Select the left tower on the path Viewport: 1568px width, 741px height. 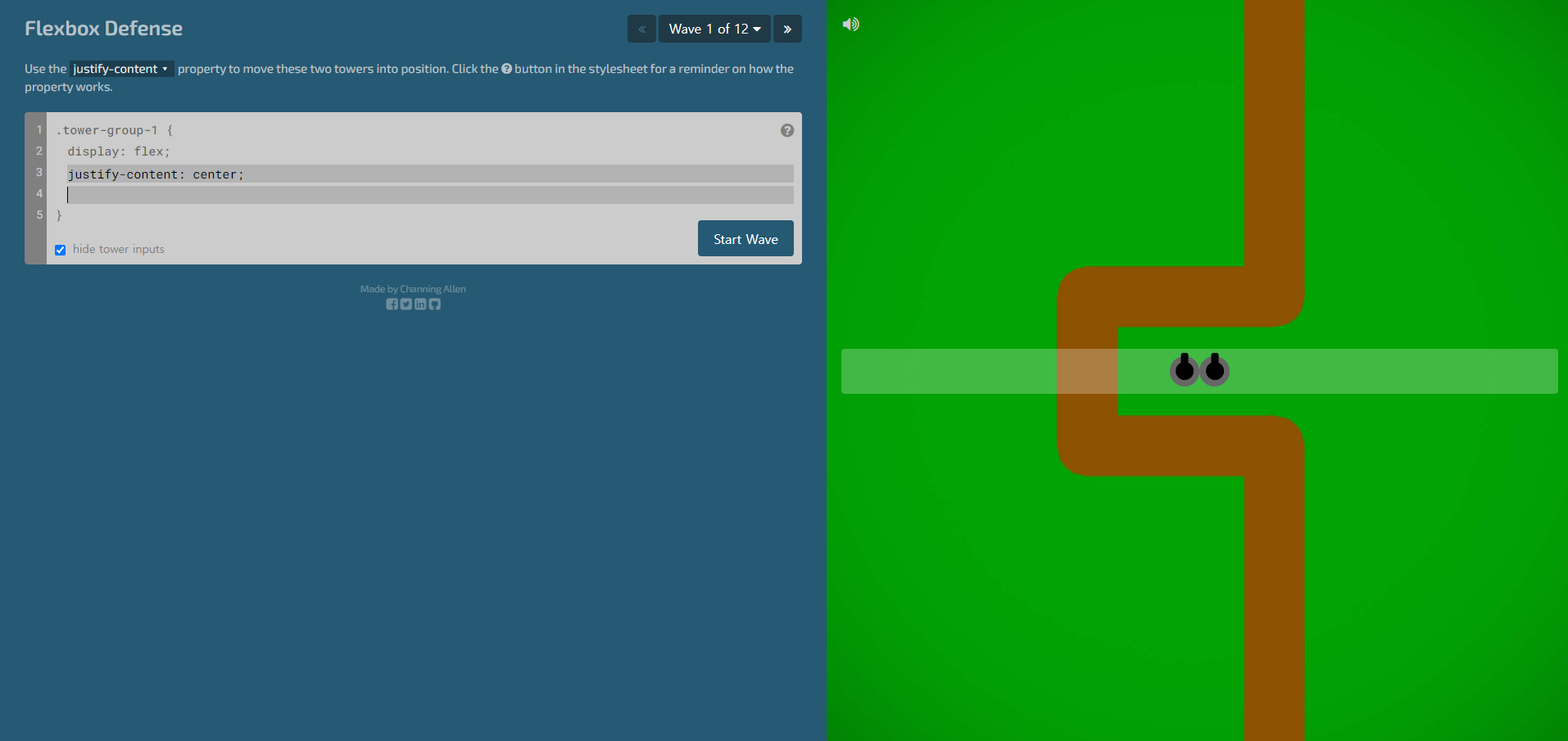pyautogui.click(x=1185, y=370)
